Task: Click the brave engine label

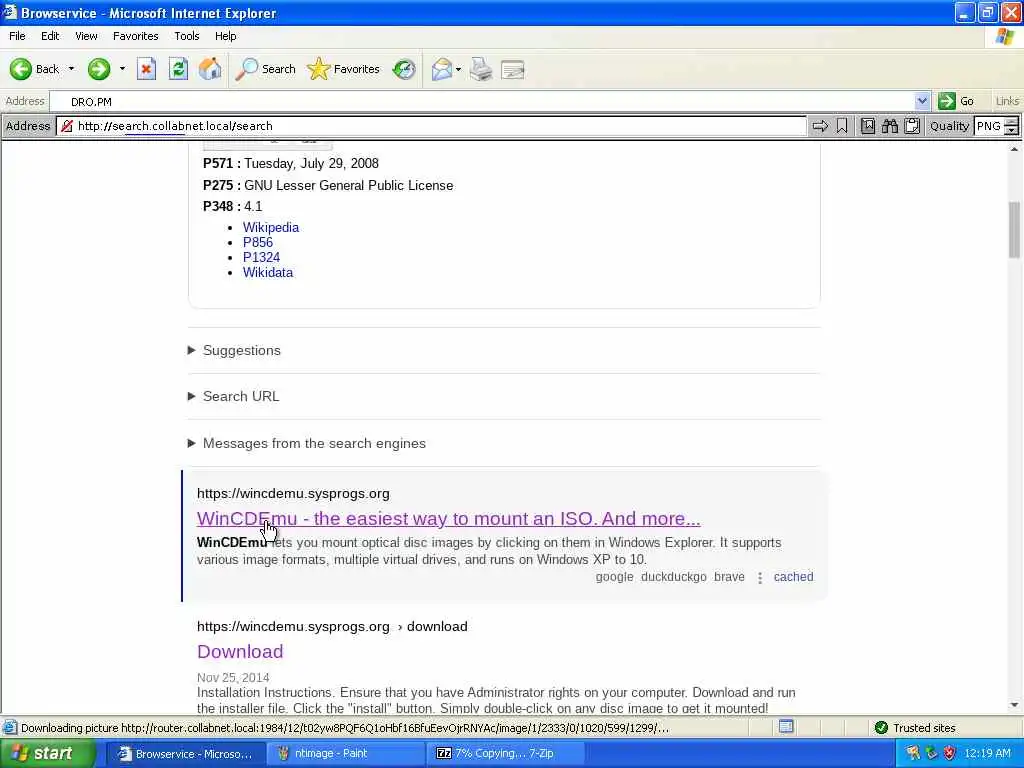Action: click(729, 577)
